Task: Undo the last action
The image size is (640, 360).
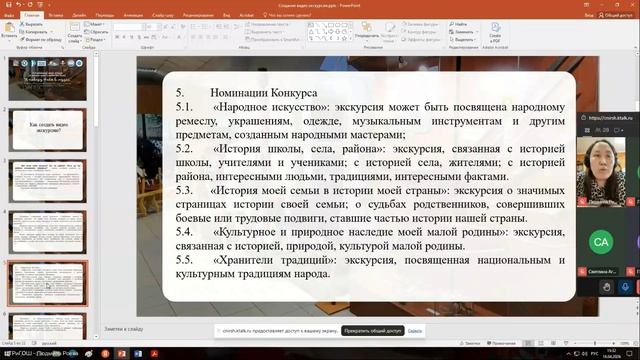Action: click(19, 5)
